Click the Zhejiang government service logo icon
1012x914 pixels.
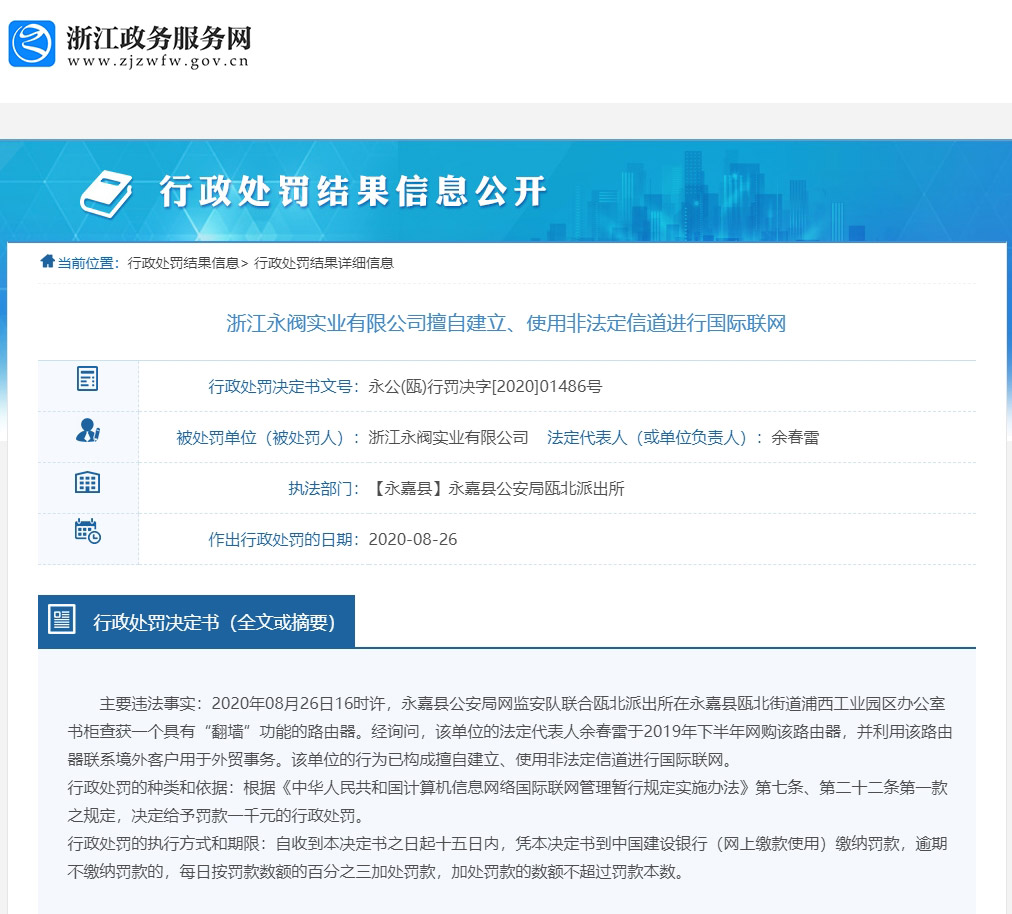32,43
